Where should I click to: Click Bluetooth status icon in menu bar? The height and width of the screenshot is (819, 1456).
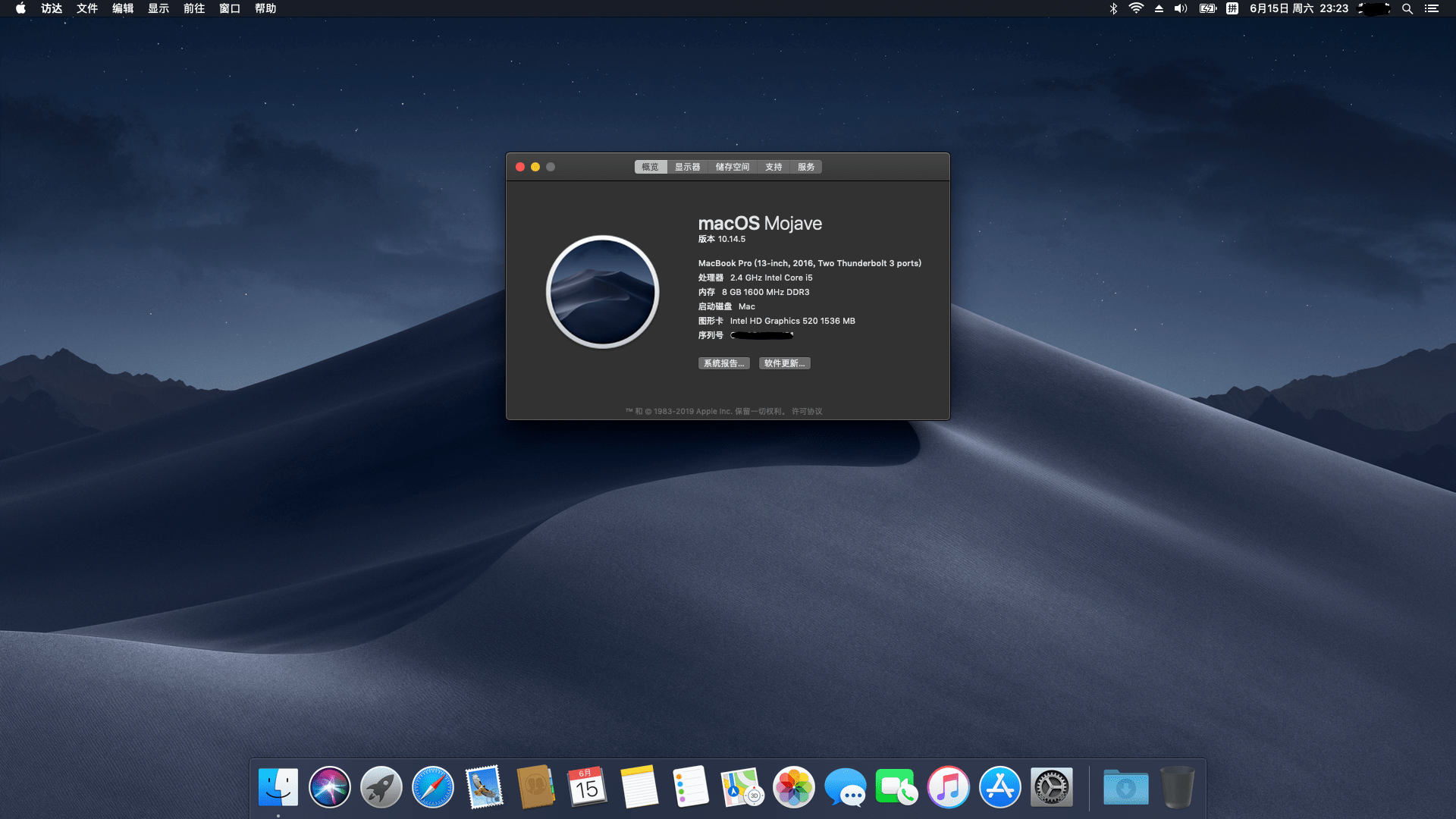tap(1113, 8)
